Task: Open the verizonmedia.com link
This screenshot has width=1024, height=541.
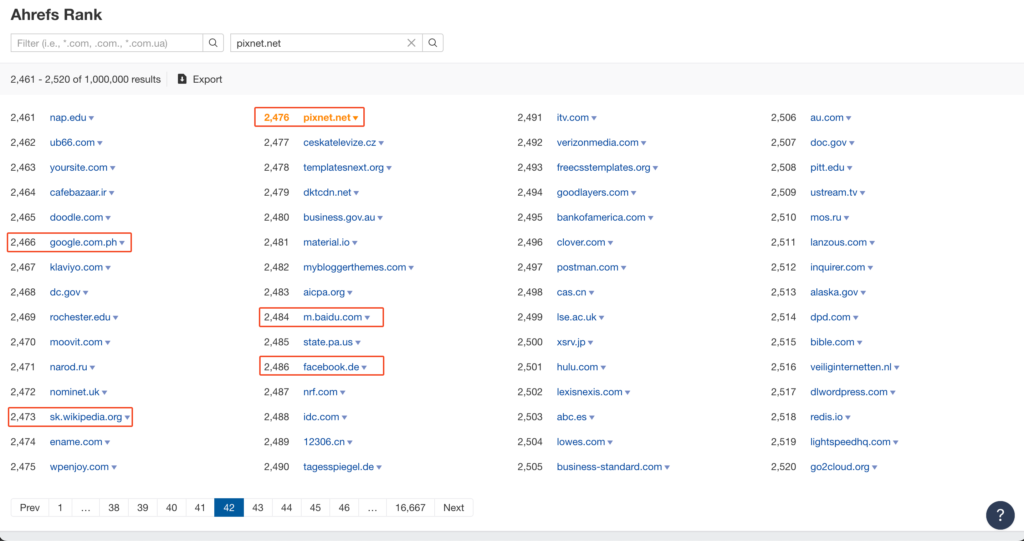Action: [x=598, y=142]
